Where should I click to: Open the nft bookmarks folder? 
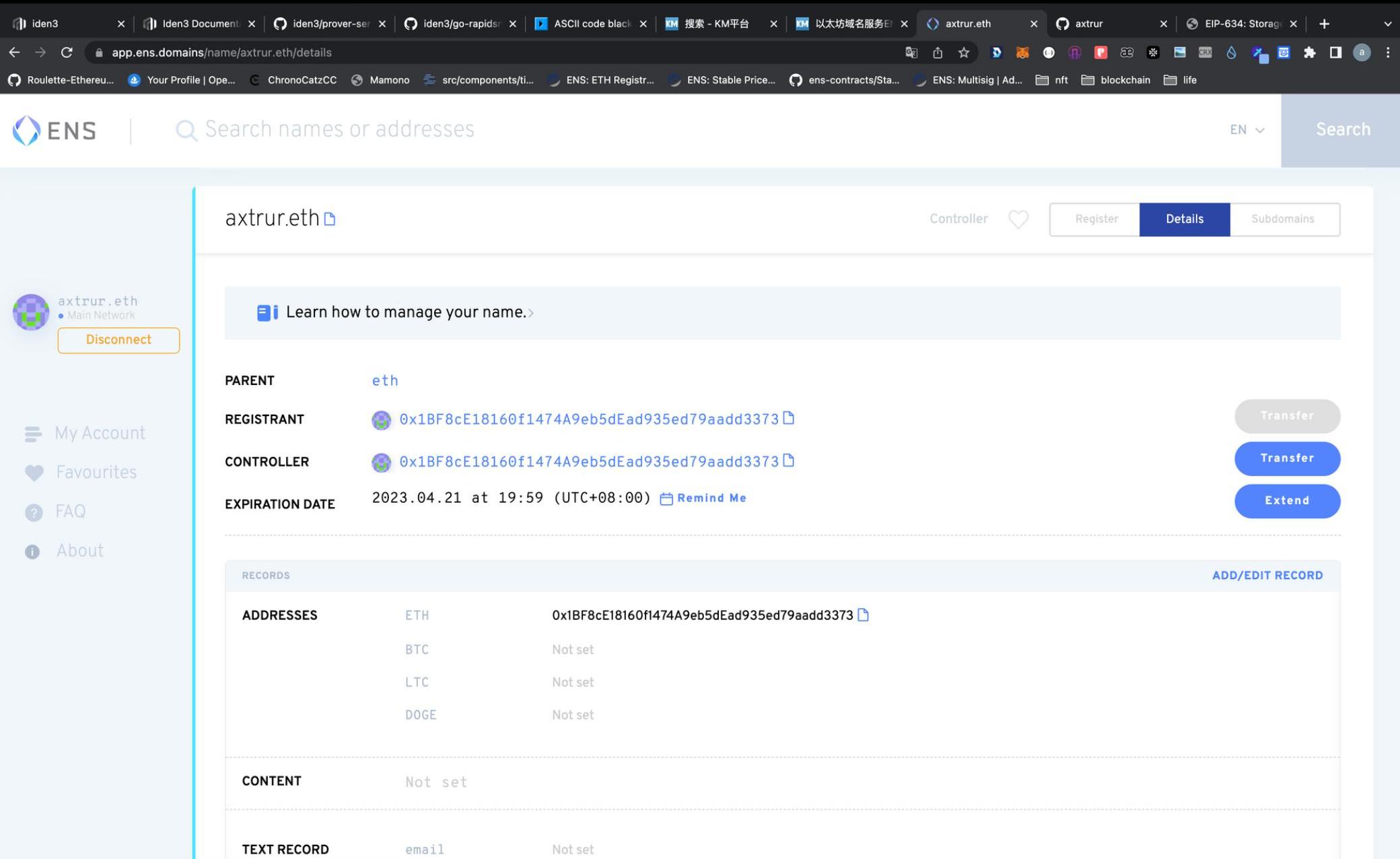click(x=1052, y=80)
